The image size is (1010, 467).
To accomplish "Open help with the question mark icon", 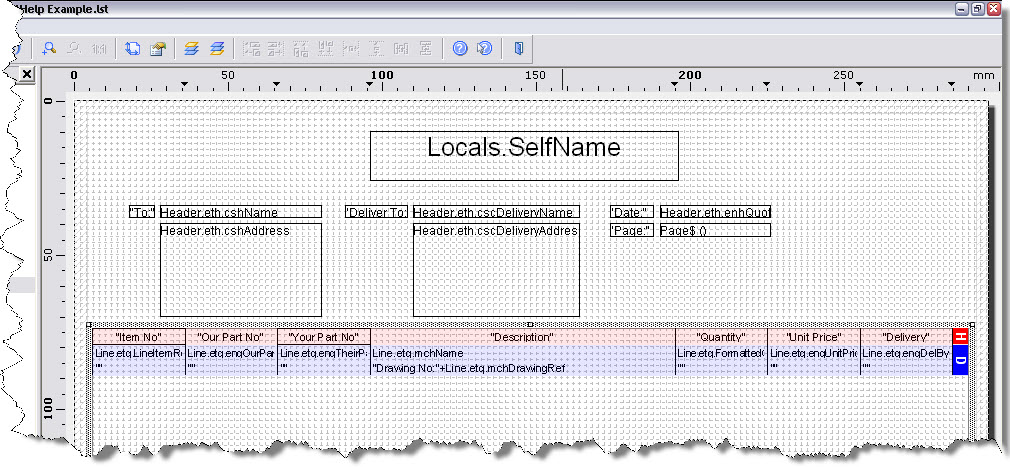I will coord(460,48).
